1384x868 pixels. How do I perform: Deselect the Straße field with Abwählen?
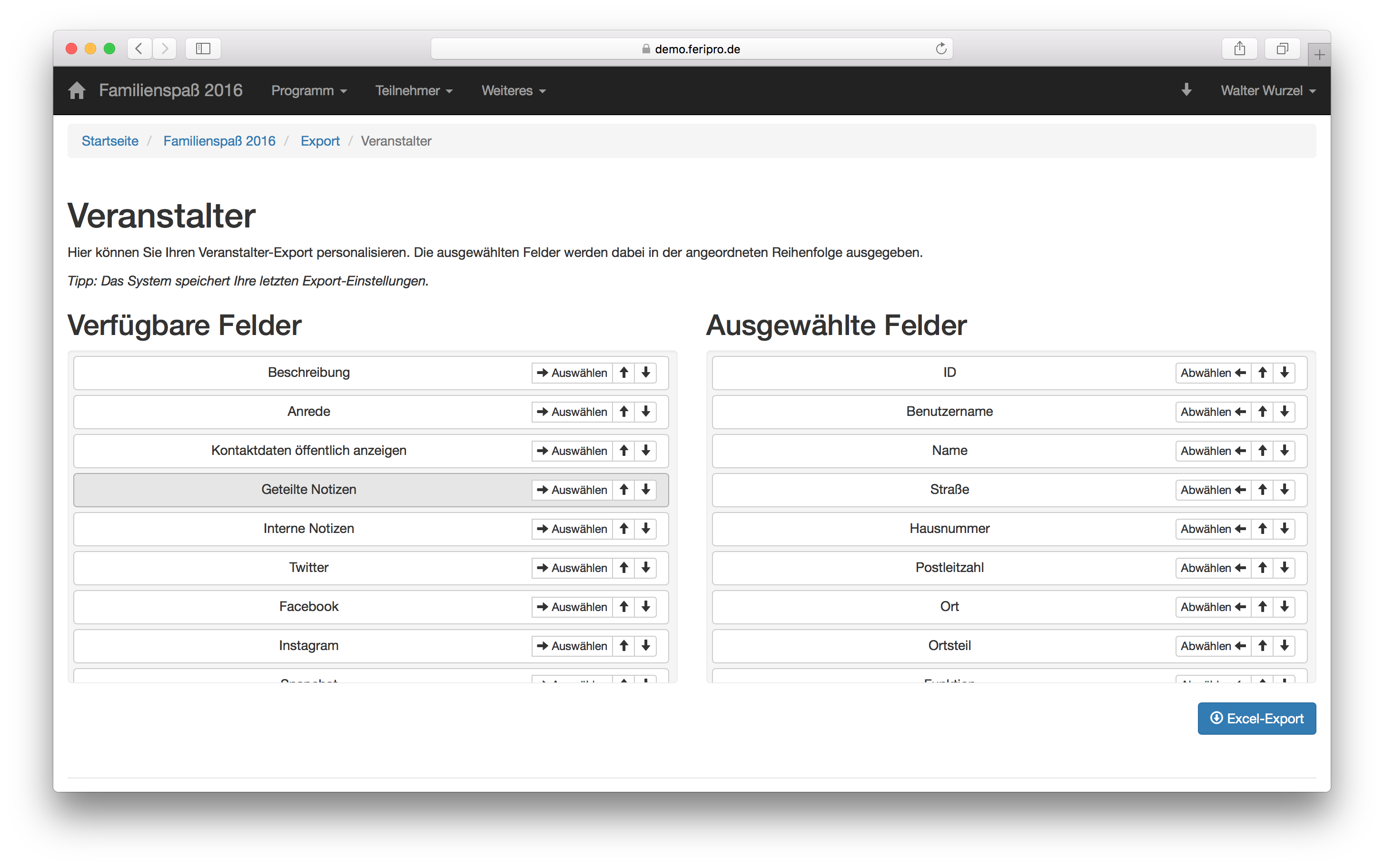(x=1212, y=490)
